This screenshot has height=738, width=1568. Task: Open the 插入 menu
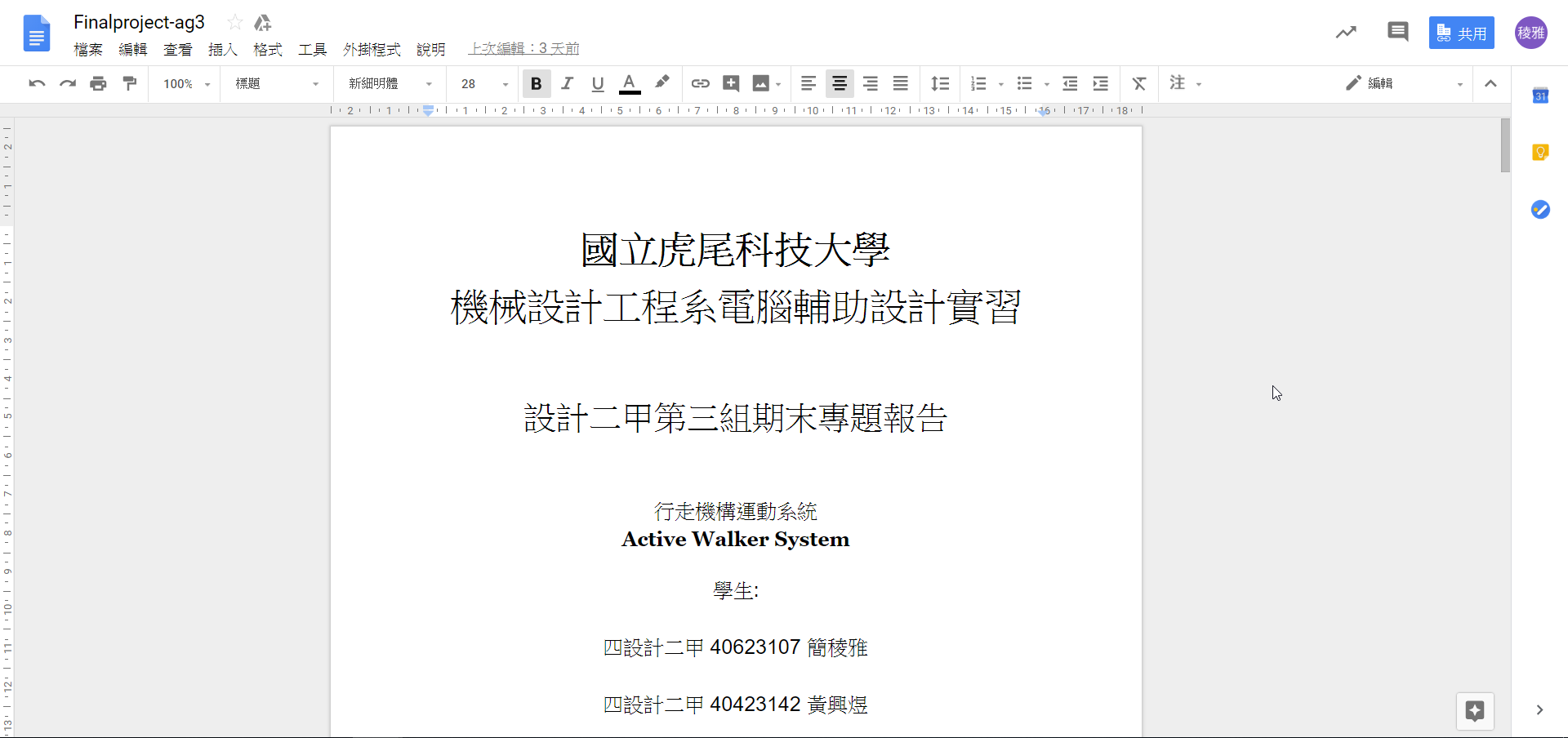tap(223, 50)
